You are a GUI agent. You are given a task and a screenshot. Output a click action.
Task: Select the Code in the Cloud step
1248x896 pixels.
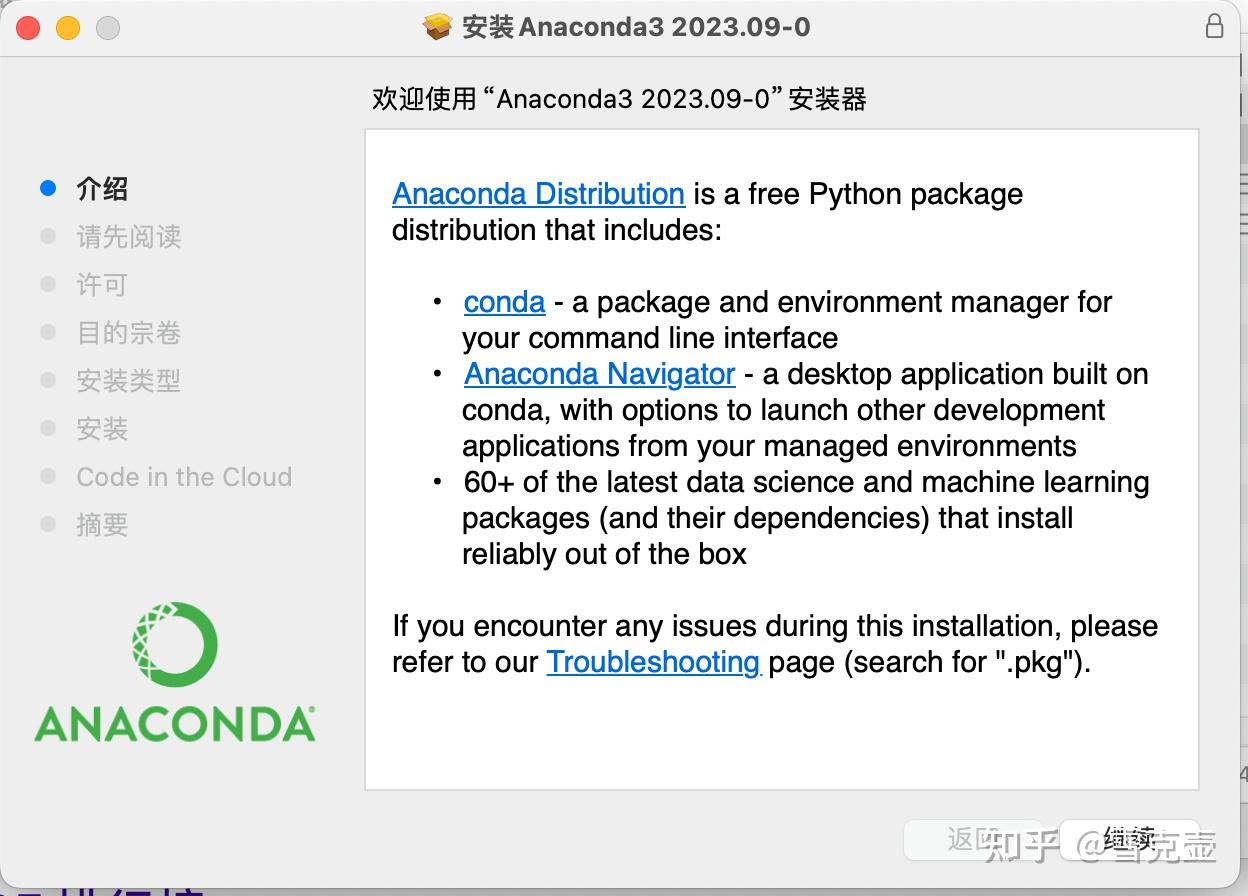click(x=184, y=477)
